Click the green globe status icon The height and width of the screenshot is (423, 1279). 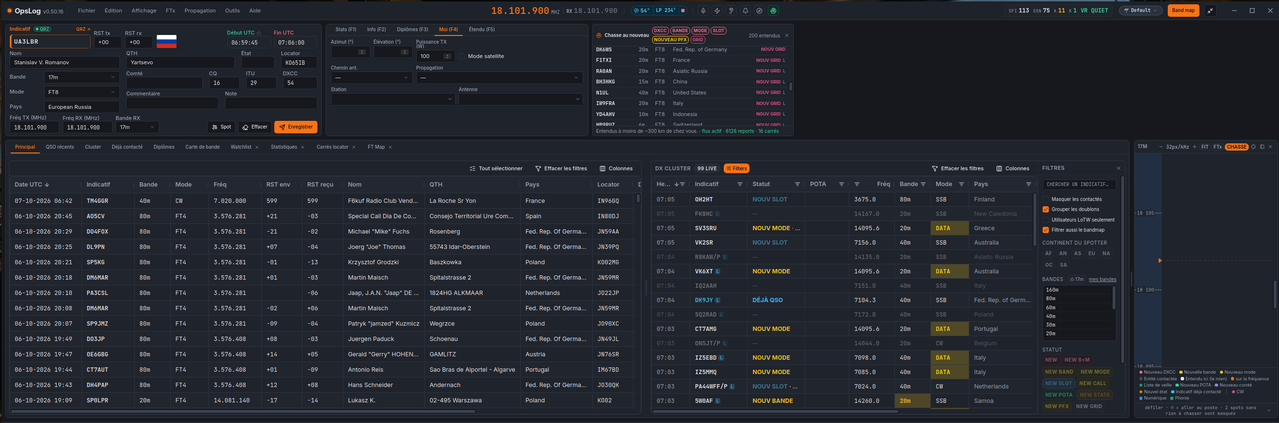point(773,11)
